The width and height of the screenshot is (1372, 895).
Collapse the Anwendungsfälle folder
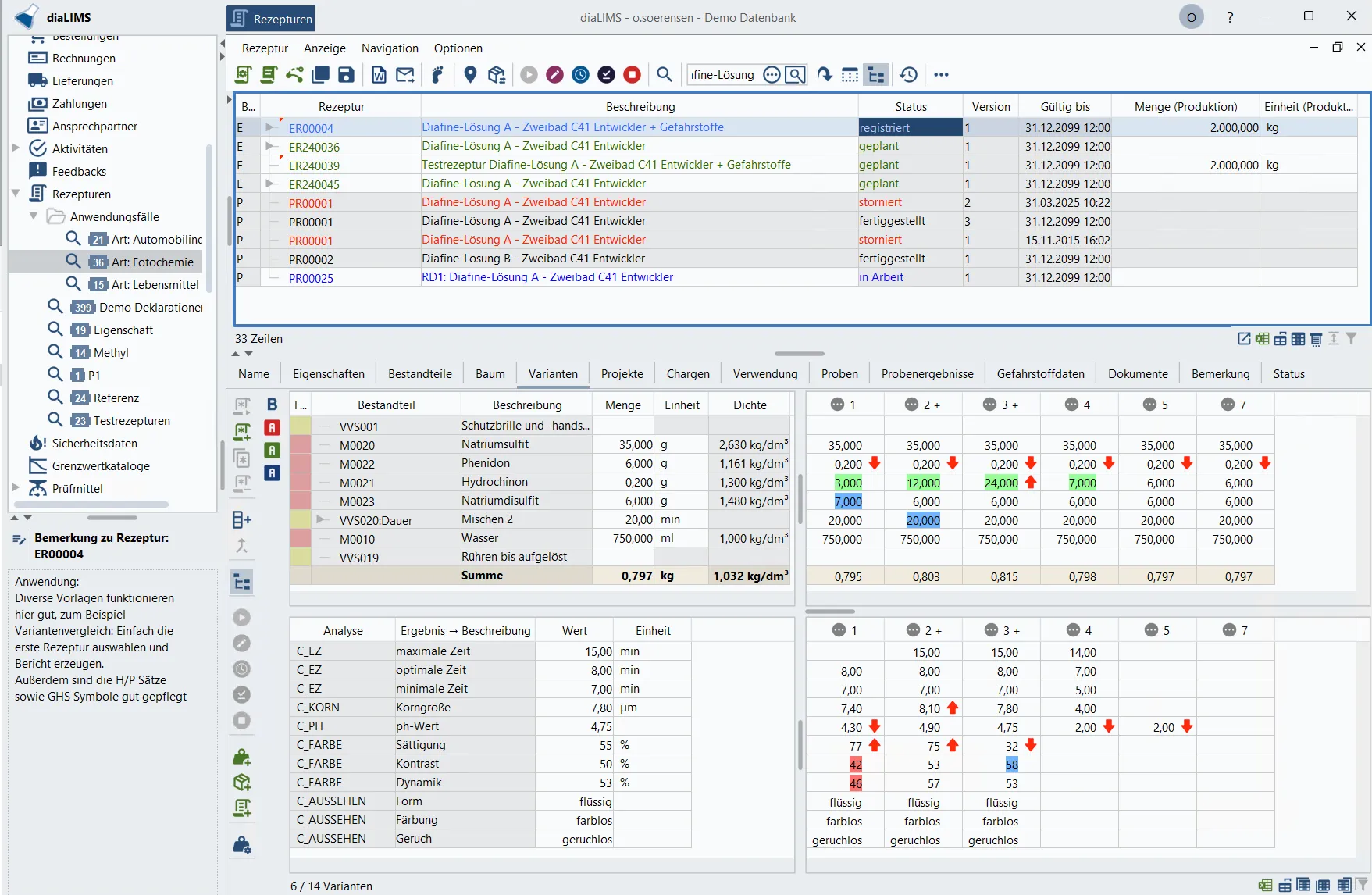point(34,216)
